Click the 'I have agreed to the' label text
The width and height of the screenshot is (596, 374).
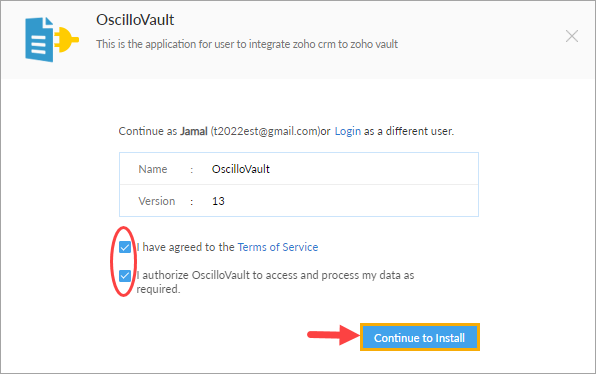tap(185, 247)
